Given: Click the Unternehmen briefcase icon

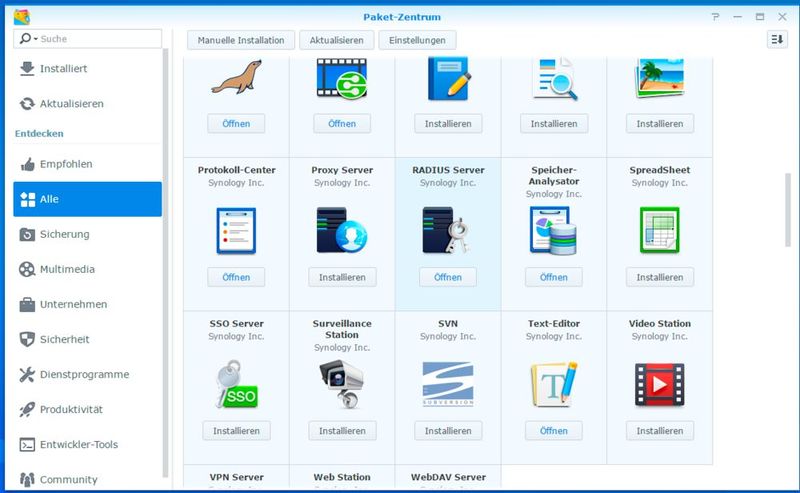Looking at the screenshot, I should (27, 305).
